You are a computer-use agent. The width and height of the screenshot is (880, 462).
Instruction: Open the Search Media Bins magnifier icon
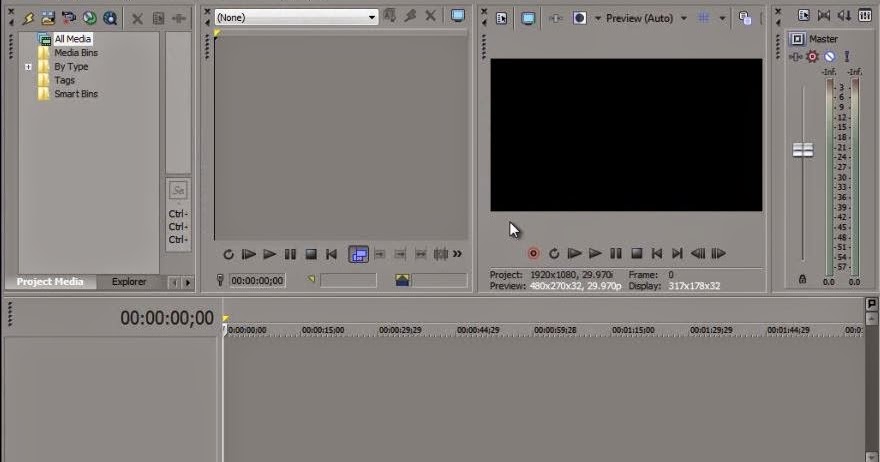[x=110, y=19]
